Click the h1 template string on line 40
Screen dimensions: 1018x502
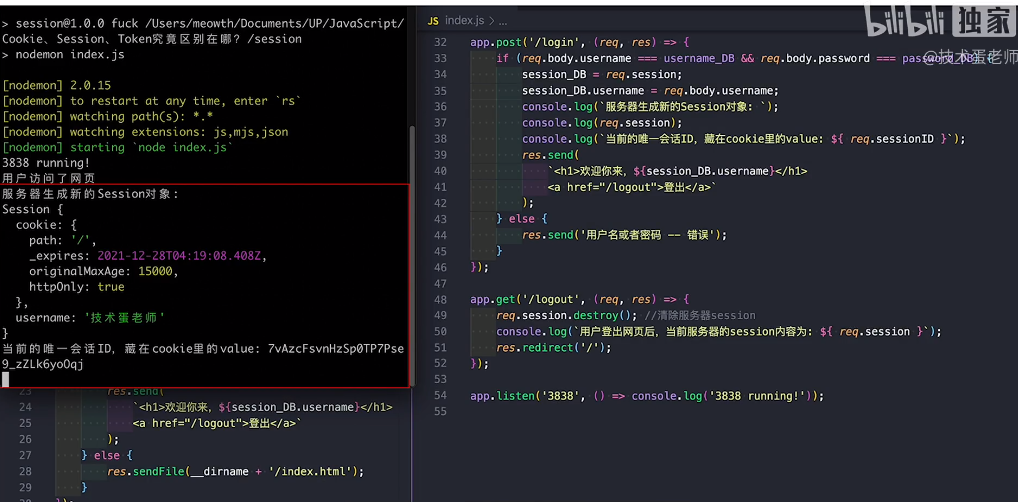tap(678, 171)
